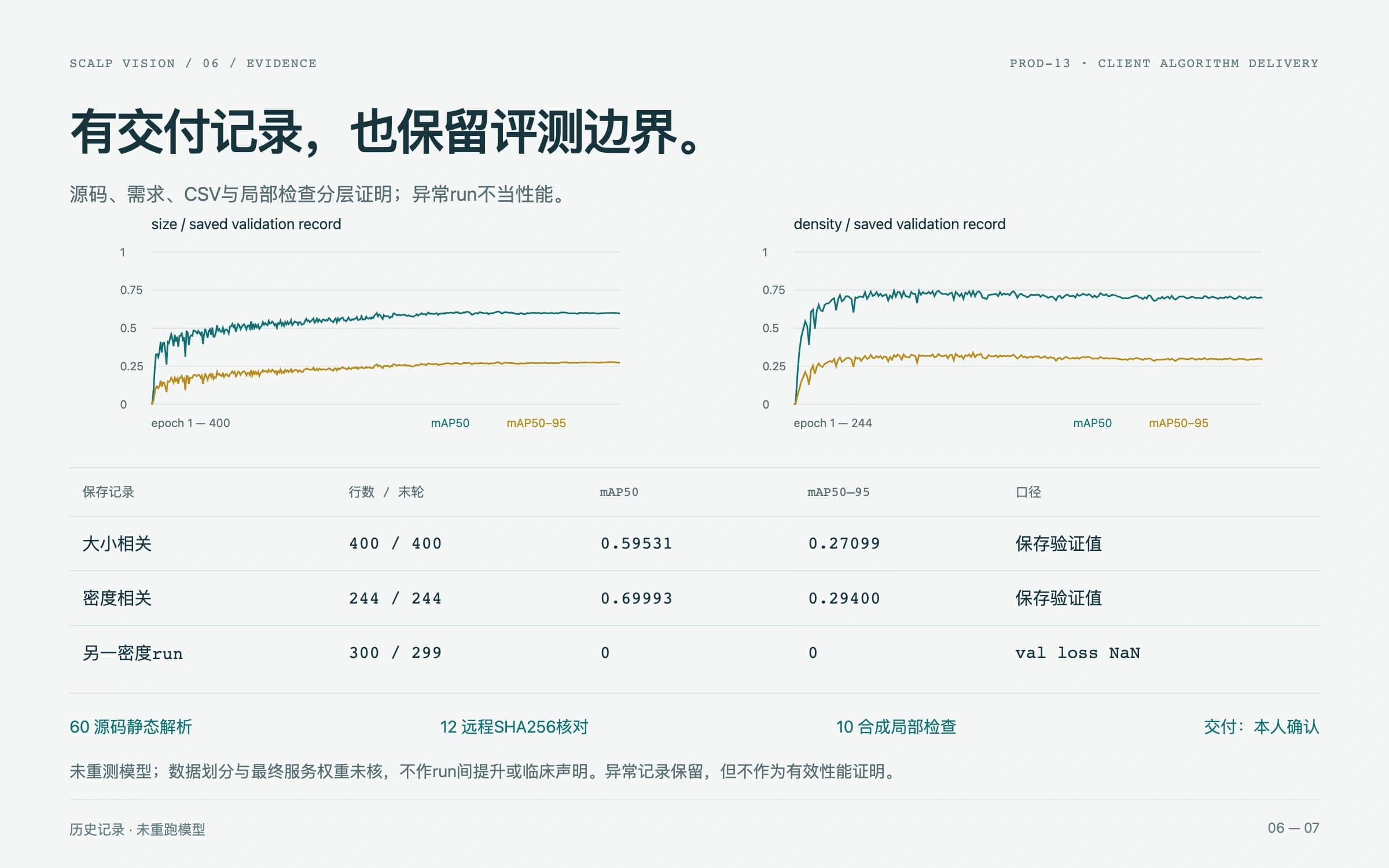The height and width of the screenshot is (868, 1389).
Task: Click the subtitle beginning '源码、需求、CSV'
Action: tap(318, 194)
